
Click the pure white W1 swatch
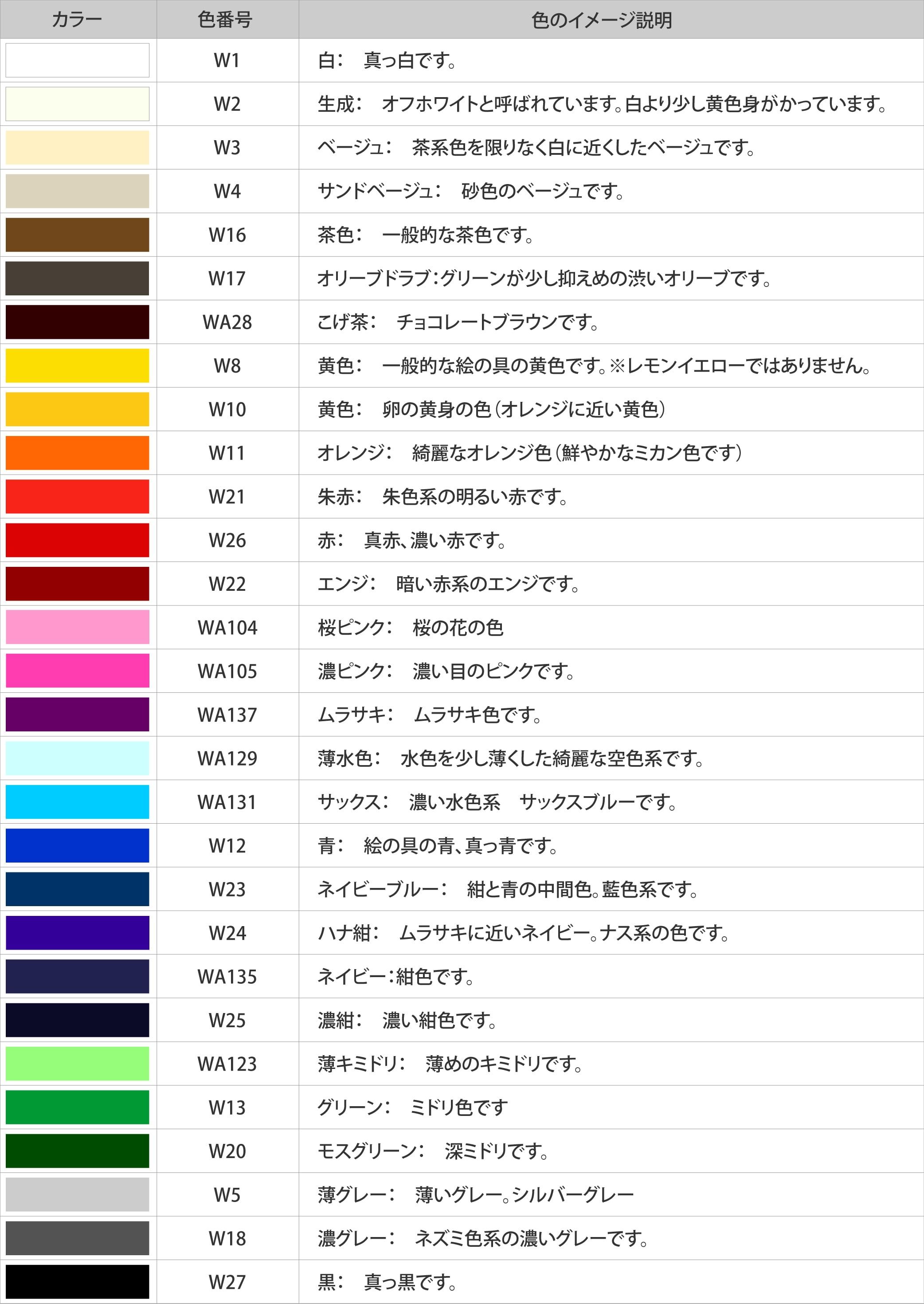[78, 60]
